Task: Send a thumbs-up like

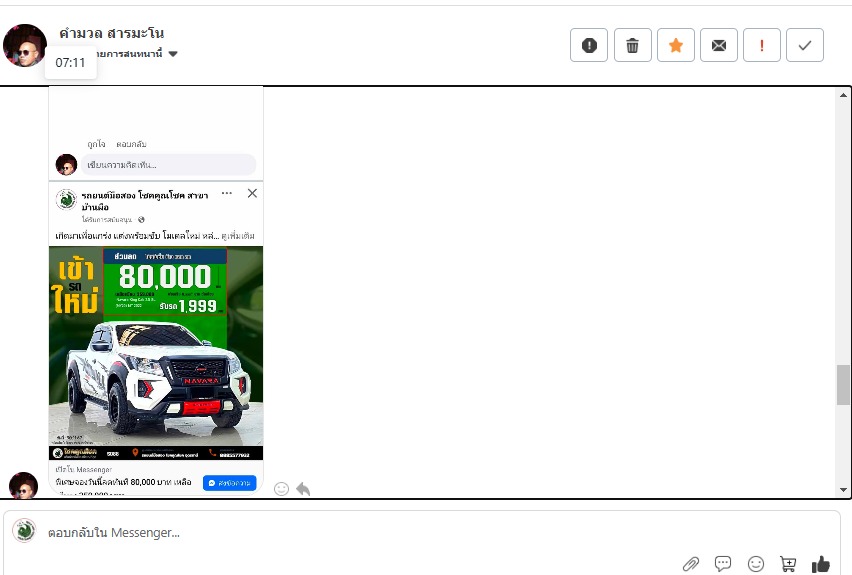Action: 820,564
